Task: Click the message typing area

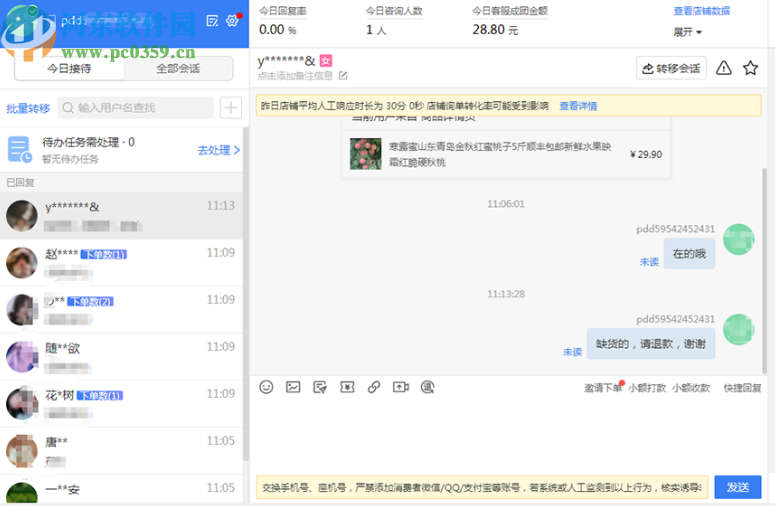Action: 507,435
